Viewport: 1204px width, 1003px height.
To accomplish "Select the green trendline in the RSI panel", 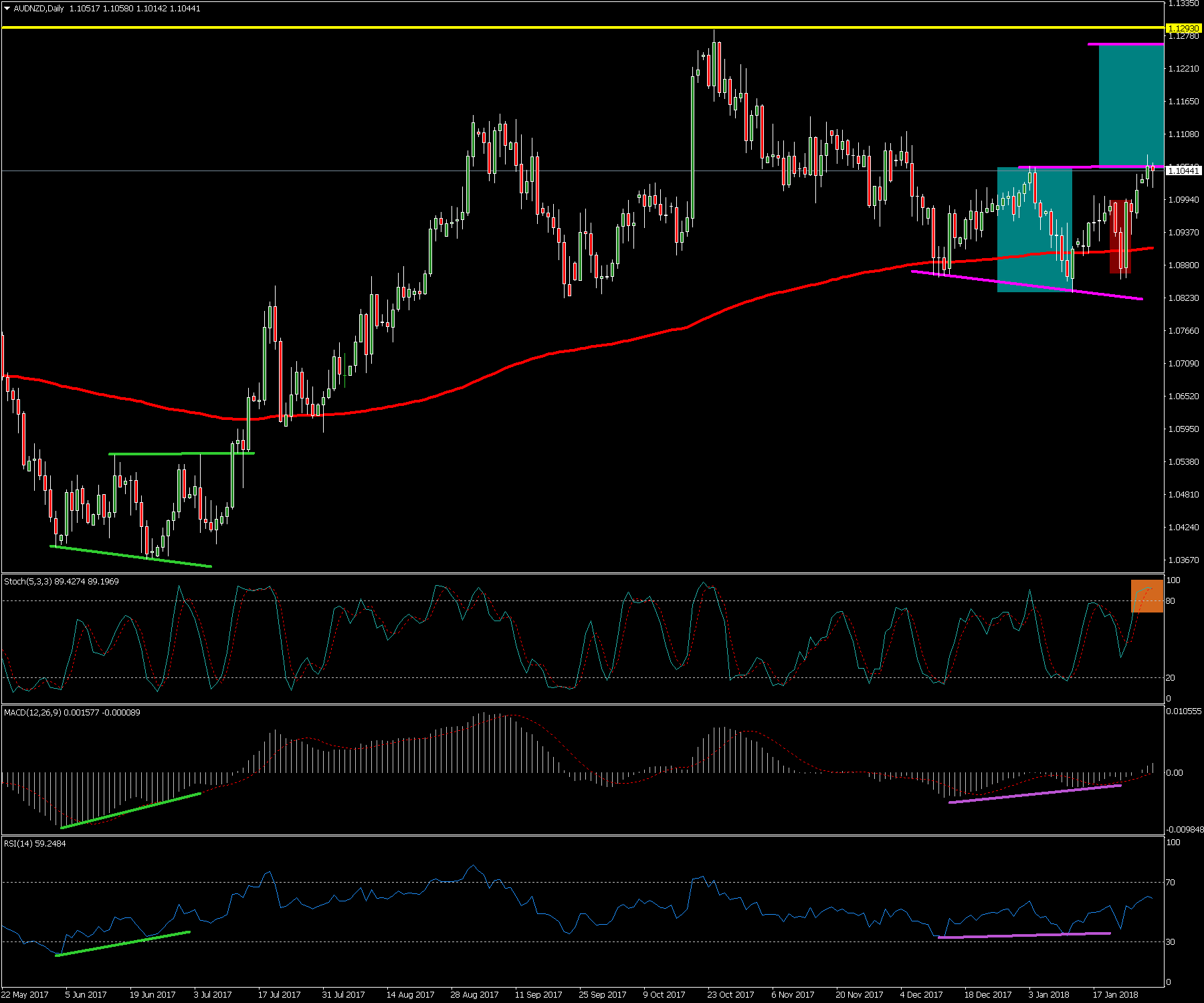I will [122, 943].
